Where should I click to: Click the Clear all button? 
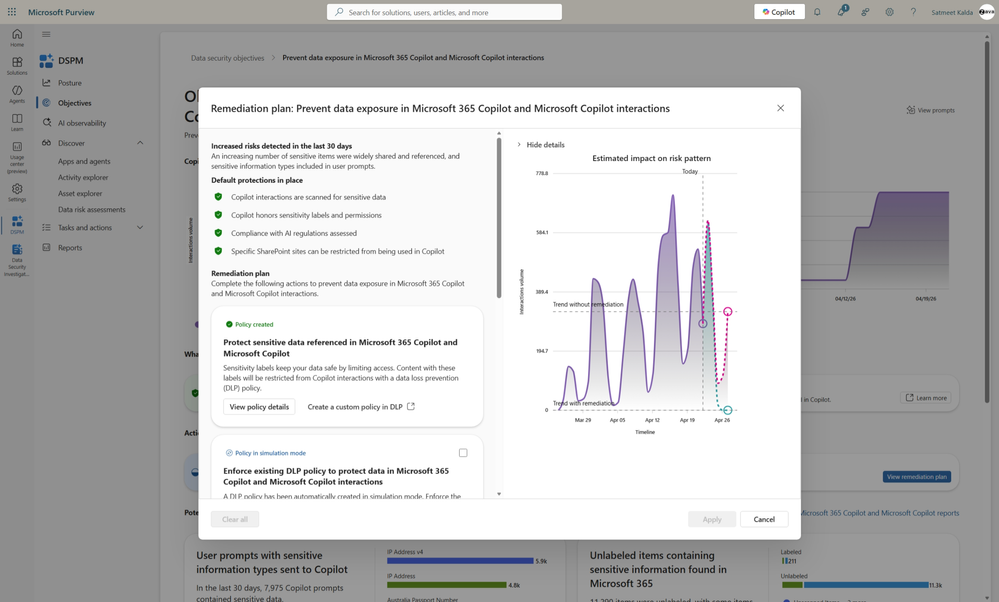click(234, 519)
